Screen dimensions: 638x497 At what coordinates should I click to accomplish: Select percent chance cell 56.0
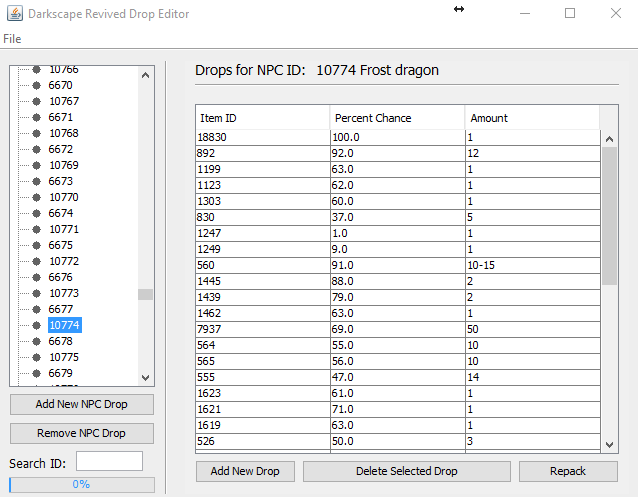pos(398,361)
